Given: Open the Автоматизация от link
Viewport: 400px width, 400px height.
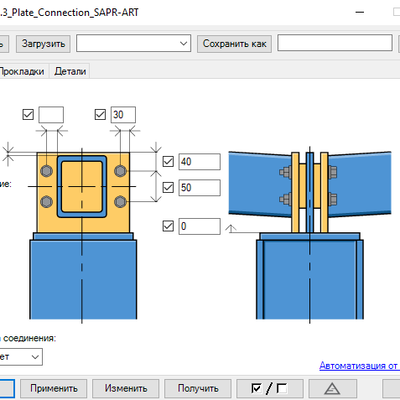Looking at the screenshot, I should click(x=359, y=366).
